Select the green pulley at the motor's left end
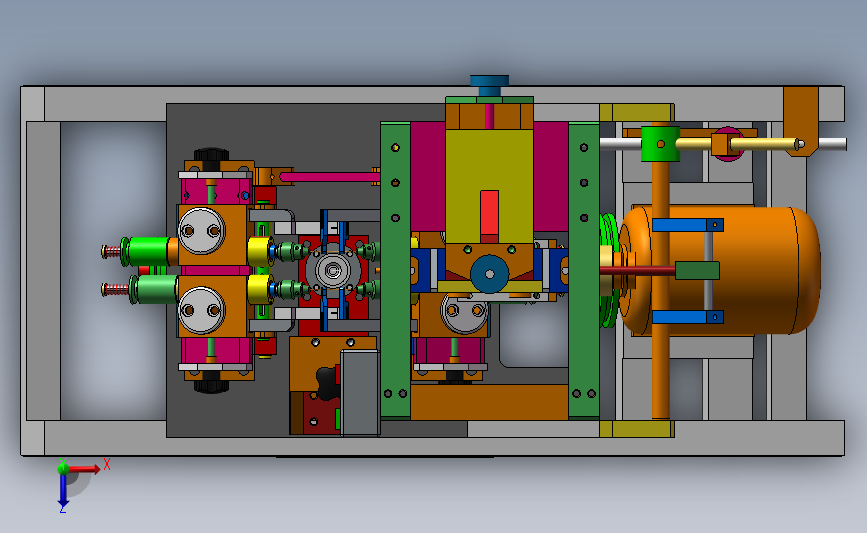Viewport: 867px width, 533px height. 609,271
